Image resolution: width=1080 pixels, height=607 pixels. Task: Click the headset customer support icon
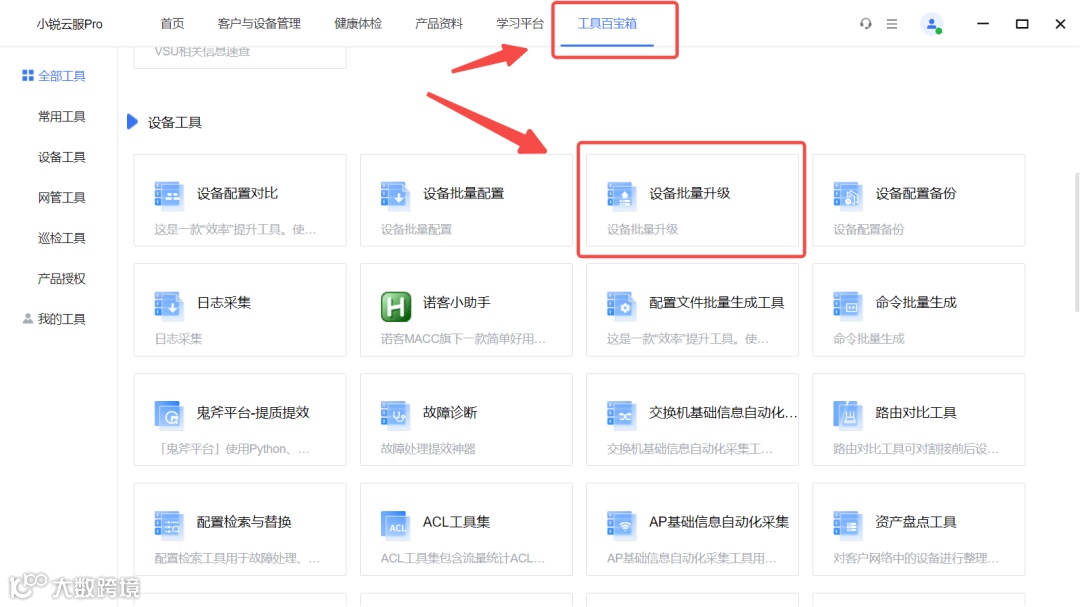[x=865, y=24]
